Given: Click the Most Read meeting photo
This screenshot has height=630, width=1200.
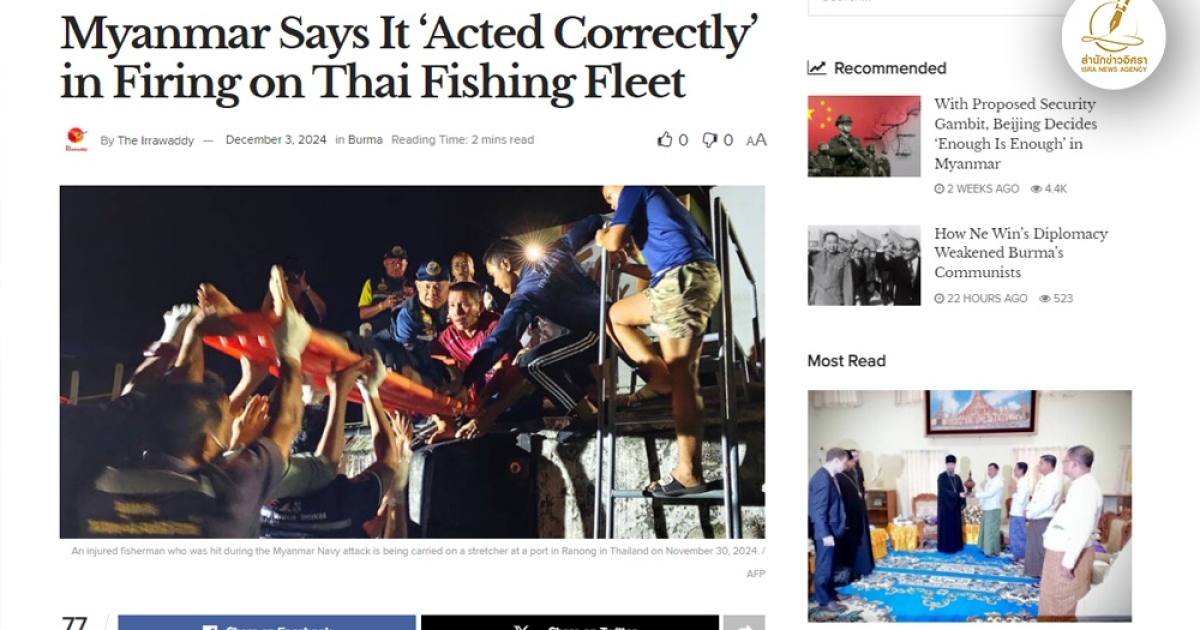Looking at the screenshot, I should tap(970, 506).
